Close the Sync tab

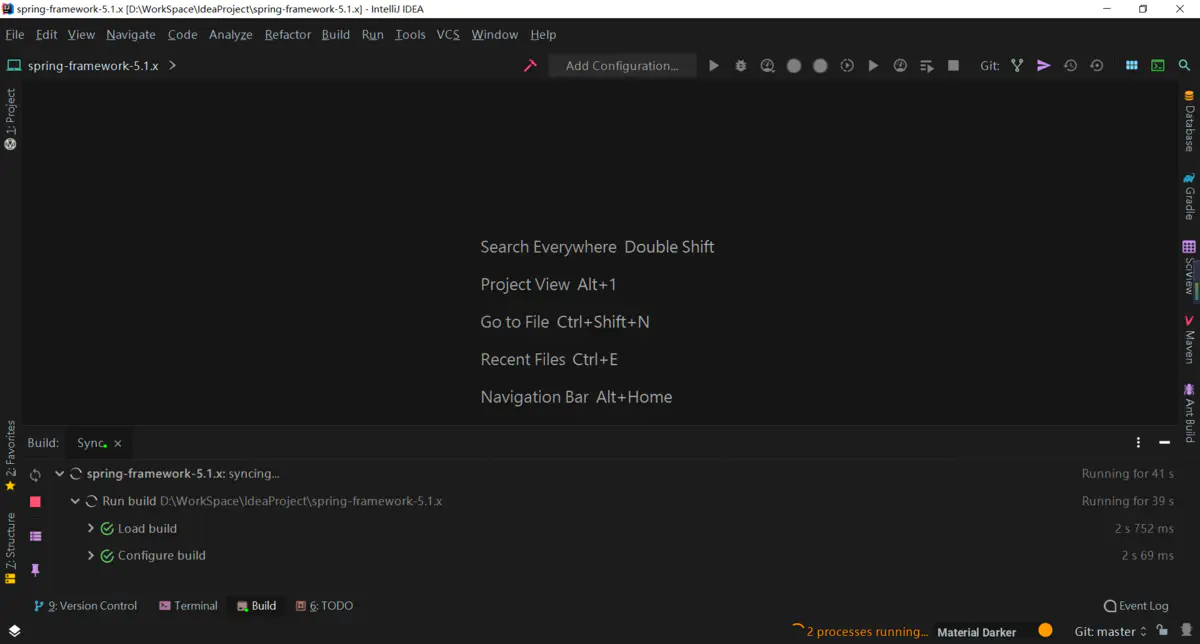(118, 443)
